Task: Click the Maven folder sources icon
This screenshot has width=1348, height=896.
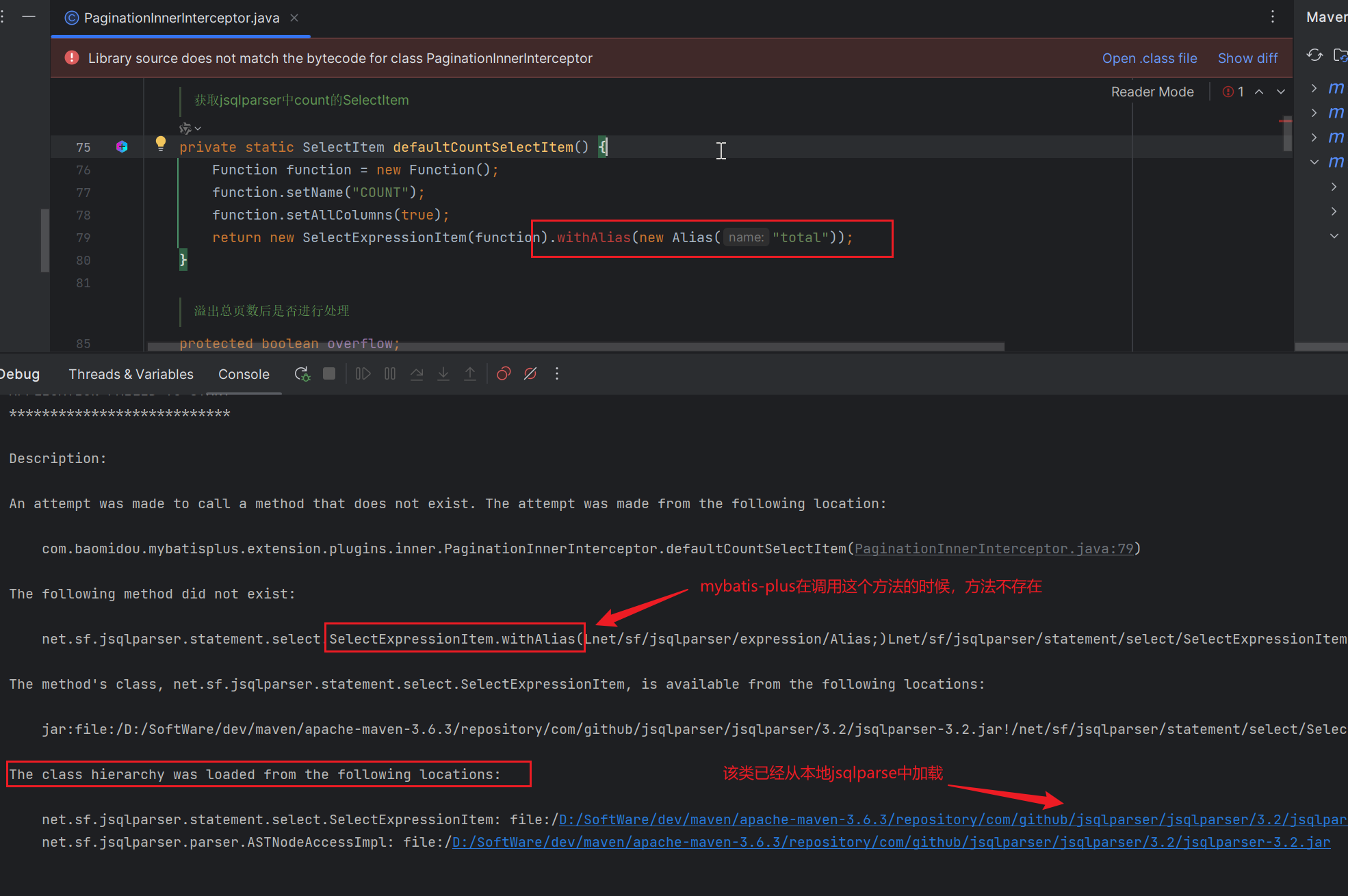Action: click(x=1341, y=55)
